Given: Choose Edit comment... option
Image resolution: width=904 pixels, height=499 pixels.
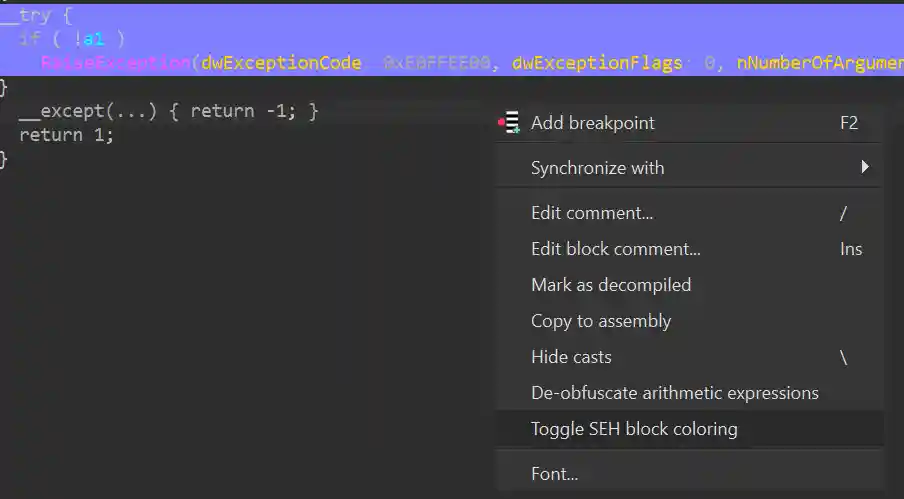Looking at the screenshot, I should tap(591, 213).
